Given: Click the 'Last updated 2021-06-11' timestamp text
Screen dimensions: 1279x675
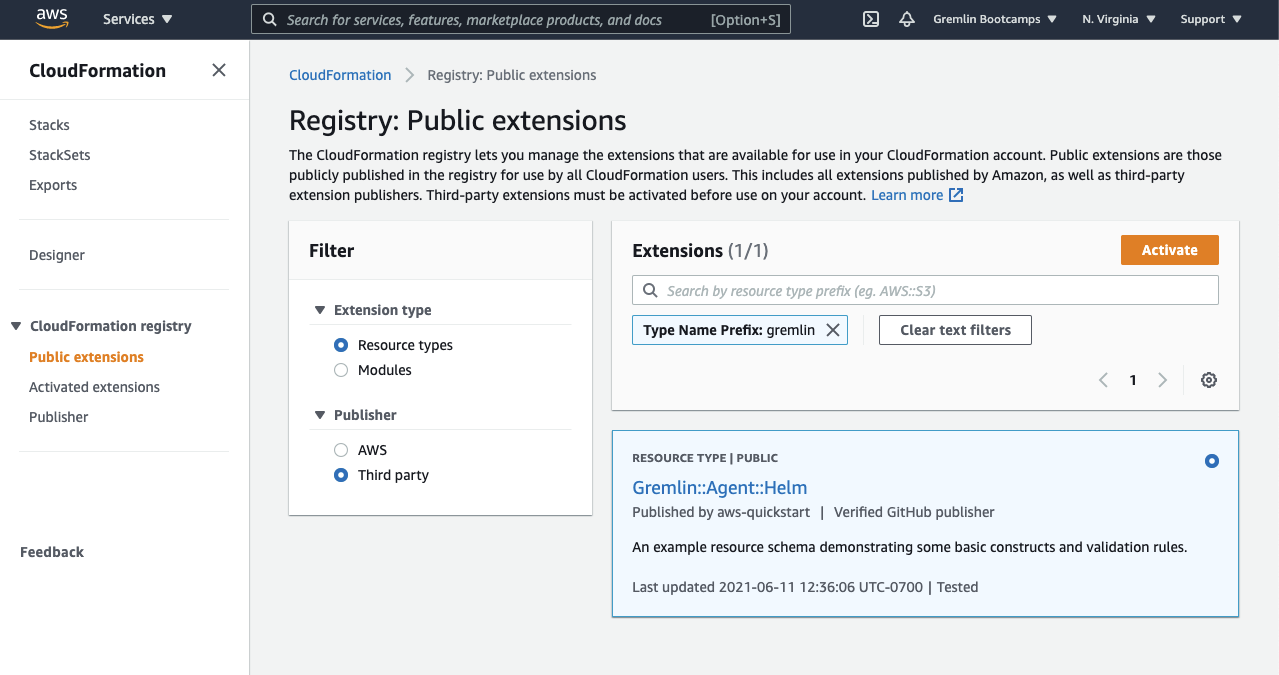Looking at the screenshot, I should (777, 587).
